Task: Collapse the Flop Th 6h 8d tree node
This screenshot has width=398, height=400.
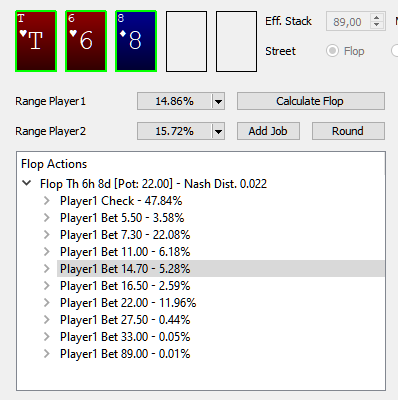Action: tap(27, 183)
